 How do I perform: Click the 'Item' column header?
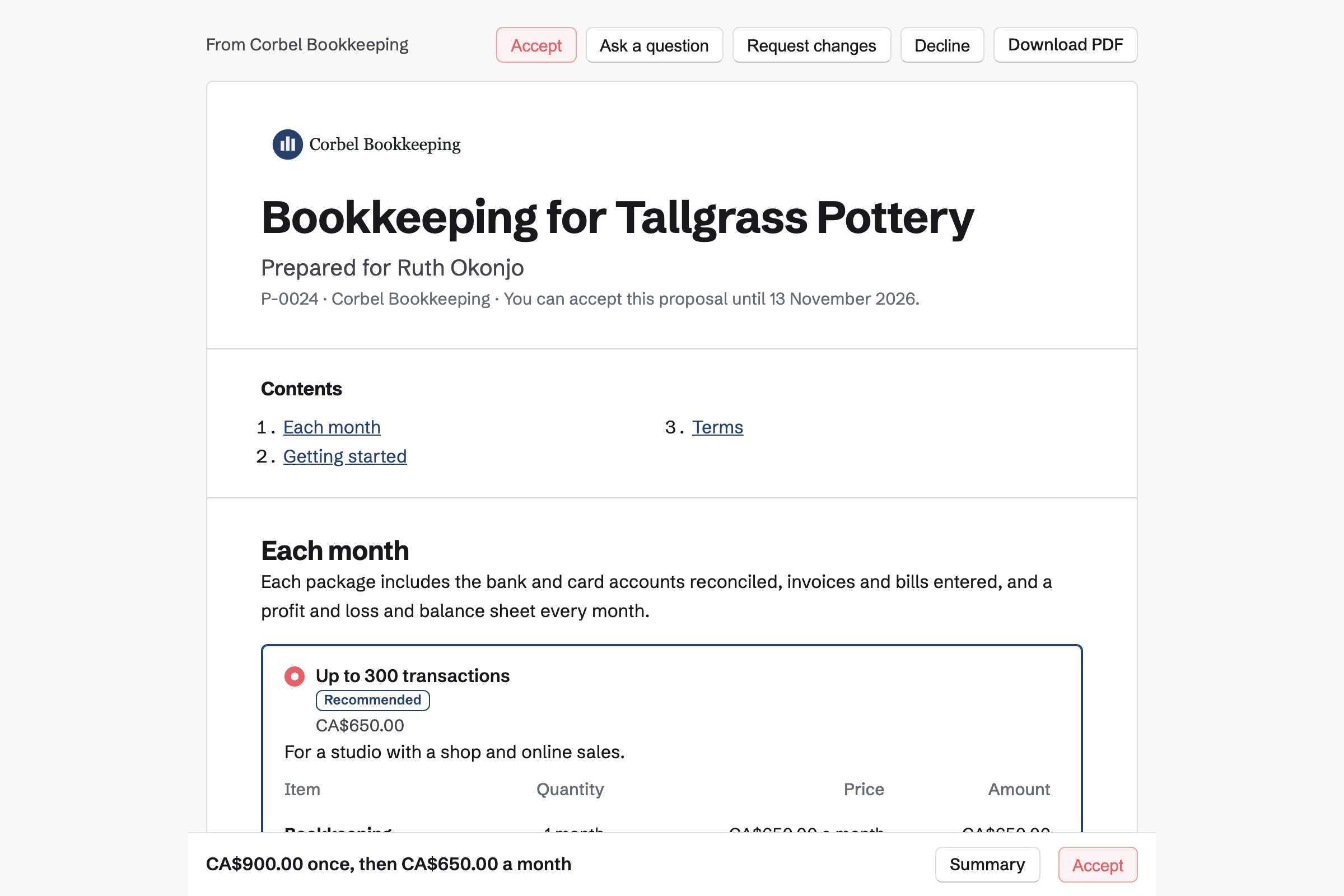[302, 789]
